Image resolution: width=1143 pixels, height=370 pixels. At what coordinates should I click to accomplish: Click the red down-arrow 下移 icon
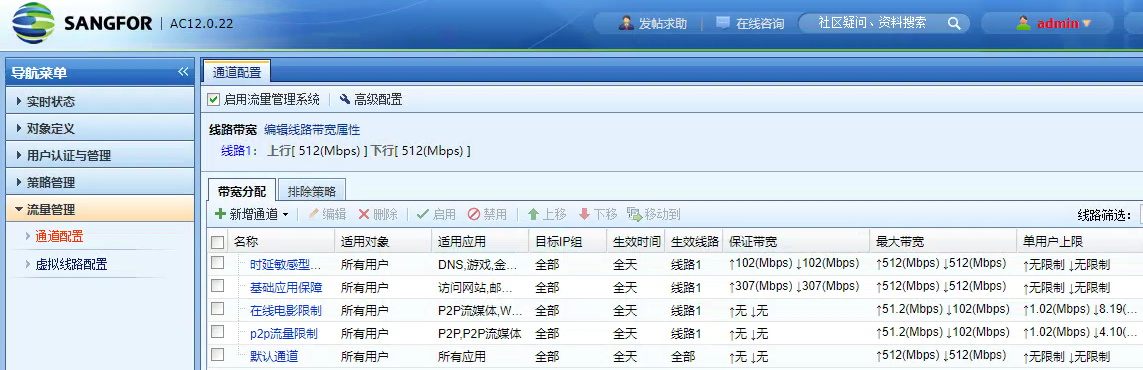click(x=584, y=214)
